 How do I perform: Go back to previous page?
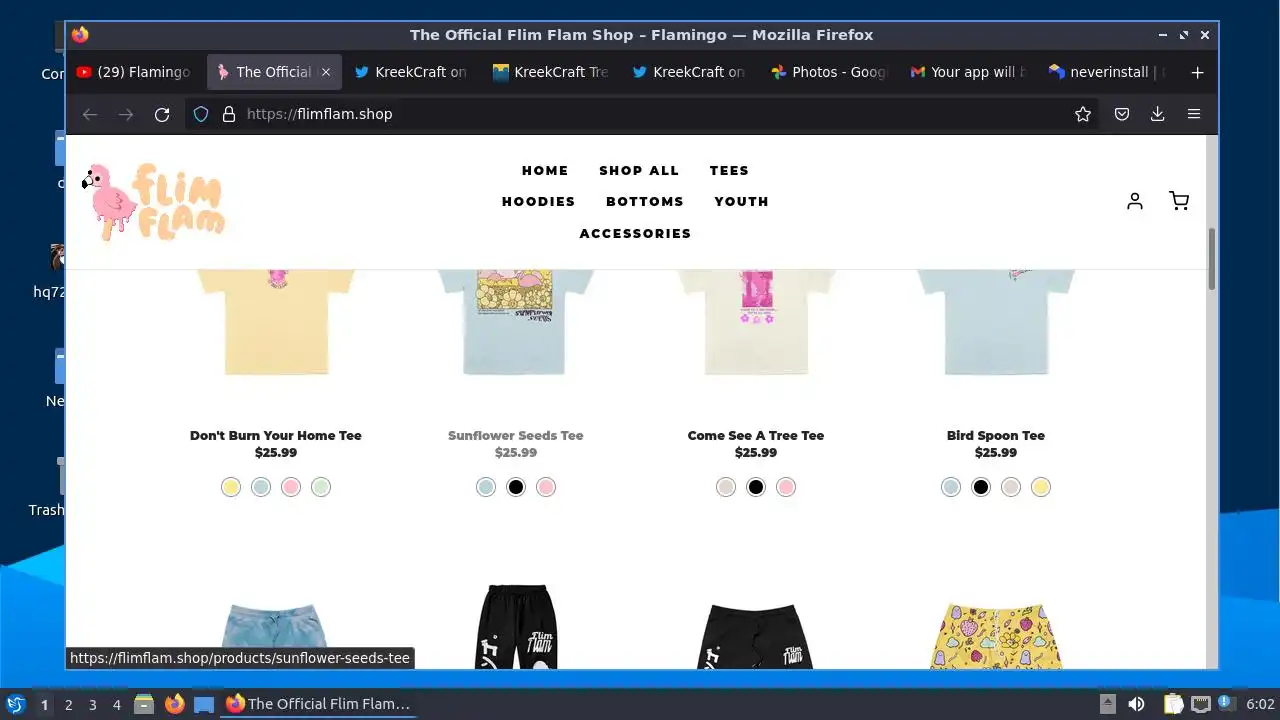click(x=90, y=114)
